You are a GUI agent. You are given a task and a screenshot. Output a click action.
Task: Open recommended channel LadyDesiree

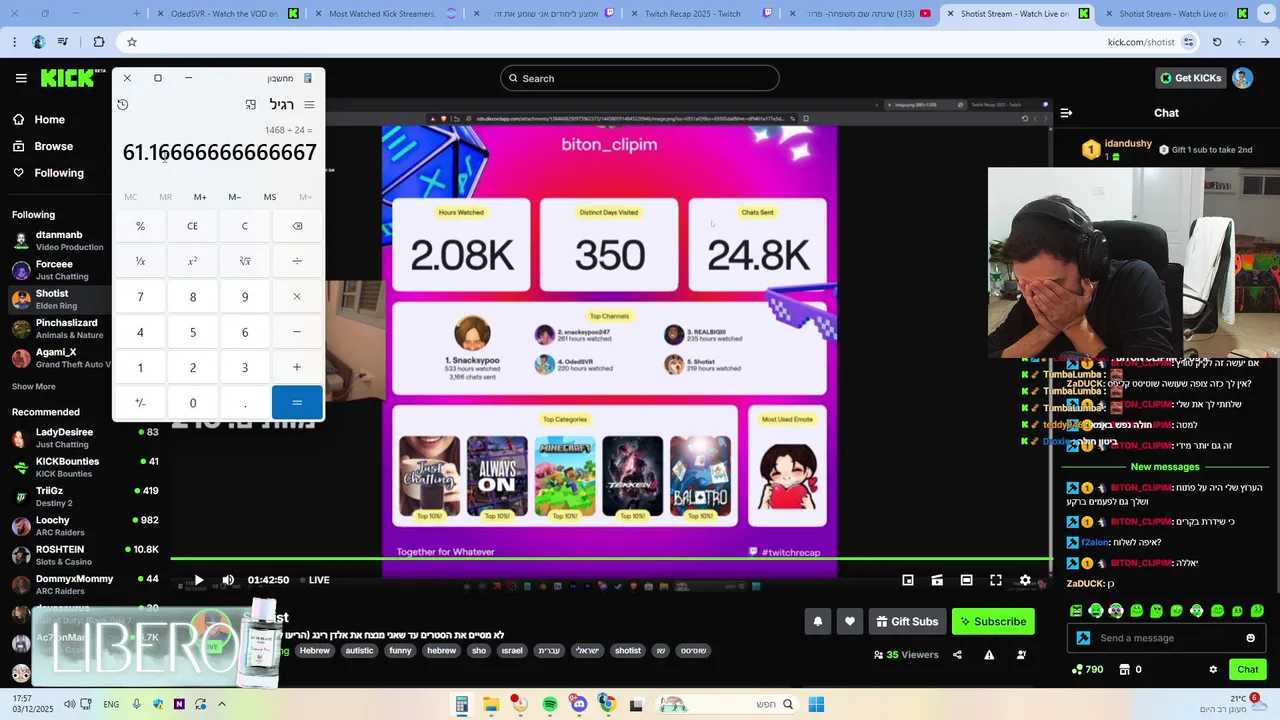pyautogui.click(x=85, y=438)
